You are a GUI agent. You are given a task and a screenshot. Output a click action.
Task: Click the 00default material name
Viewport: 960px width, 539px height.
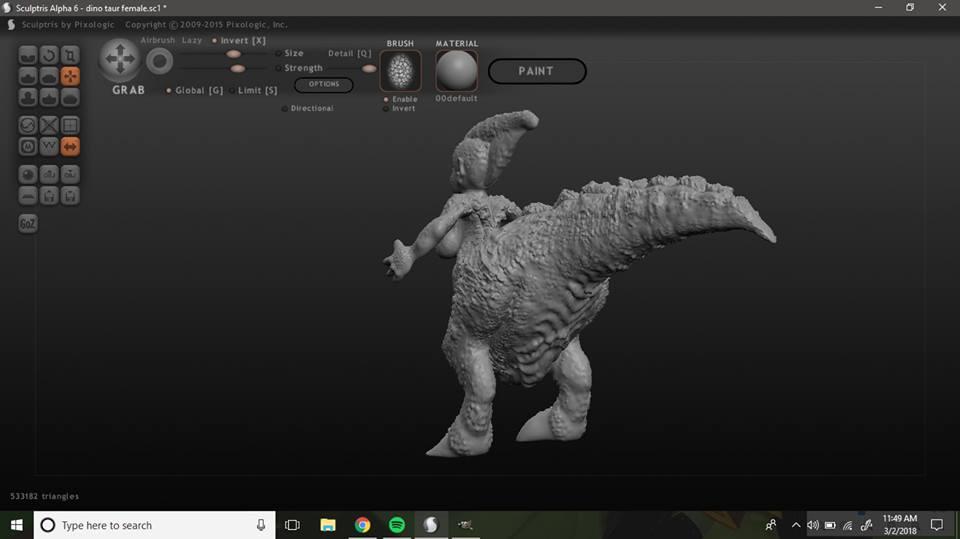pyautogui.click(x=456, y=99)
